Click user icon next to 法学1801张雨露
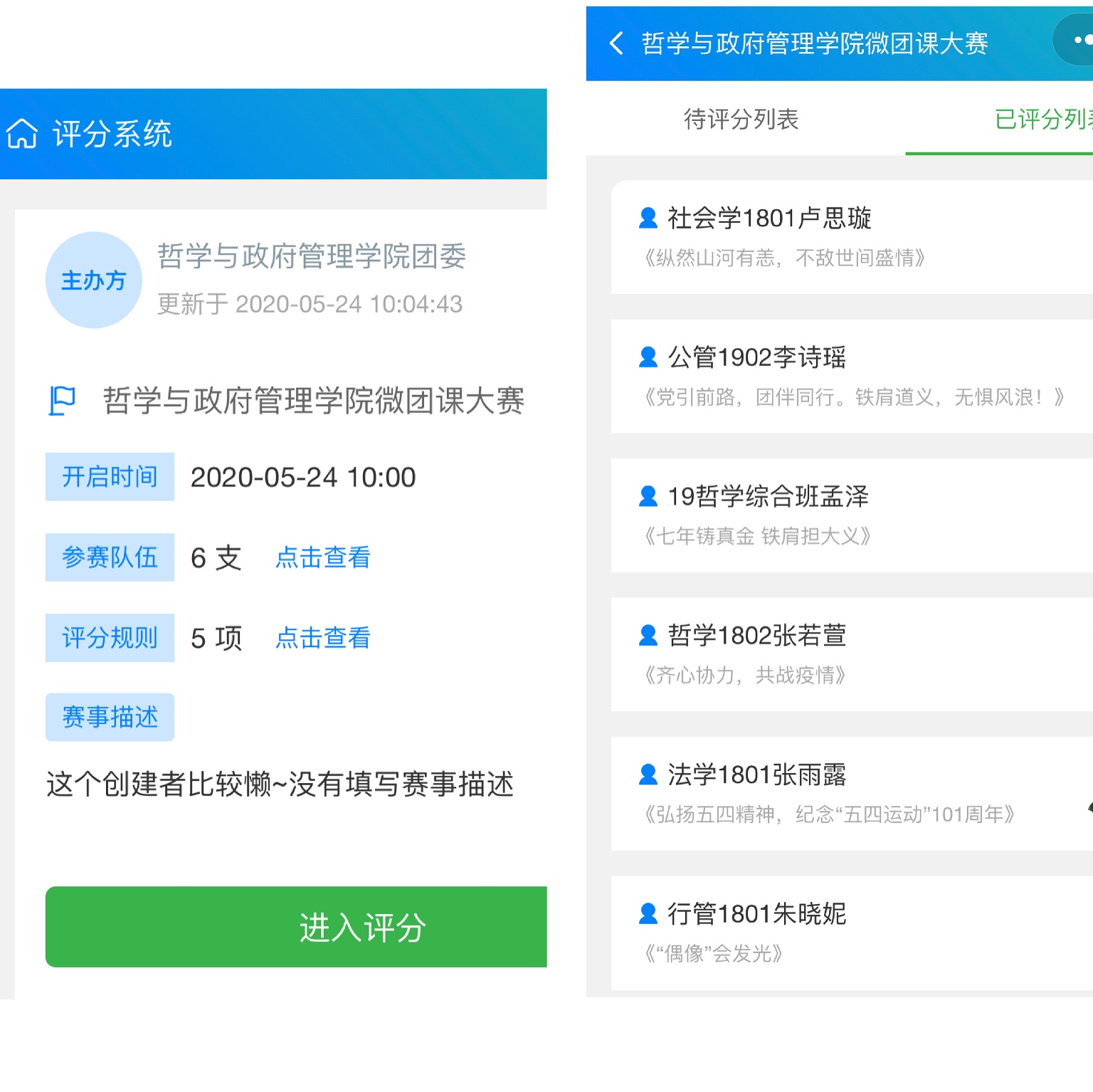Viewport: 1093px width, 1092px height. [648, 775]
